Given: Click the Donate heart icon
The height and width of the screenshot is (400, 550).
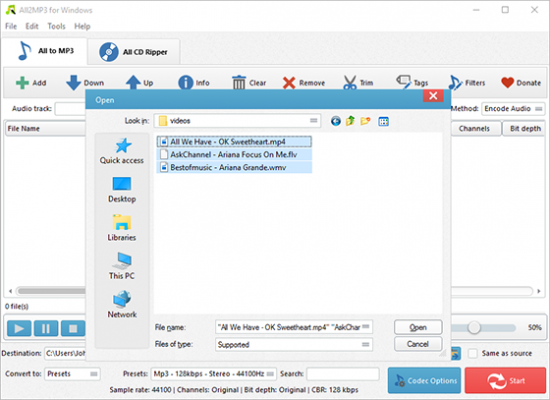Looking at the screenshot, I should tap(507, 83).
